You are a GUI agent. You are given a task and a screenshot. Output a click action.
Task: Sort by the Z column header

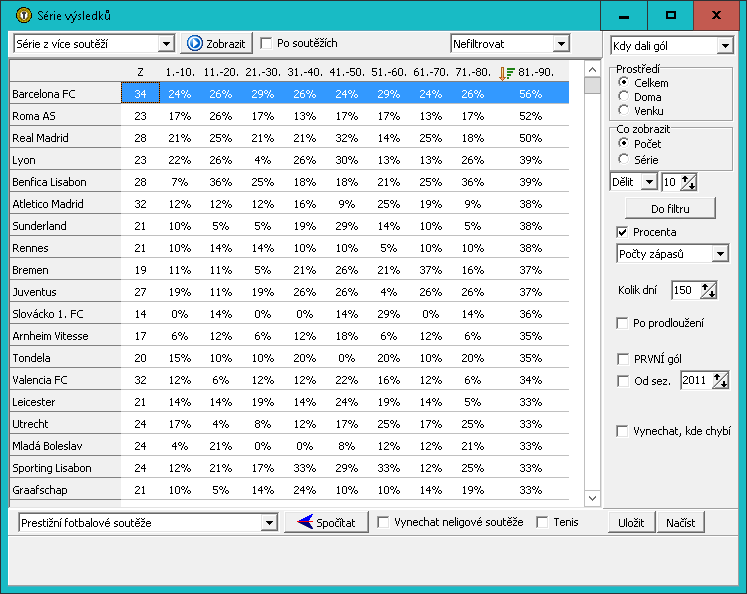coord(140,72)
